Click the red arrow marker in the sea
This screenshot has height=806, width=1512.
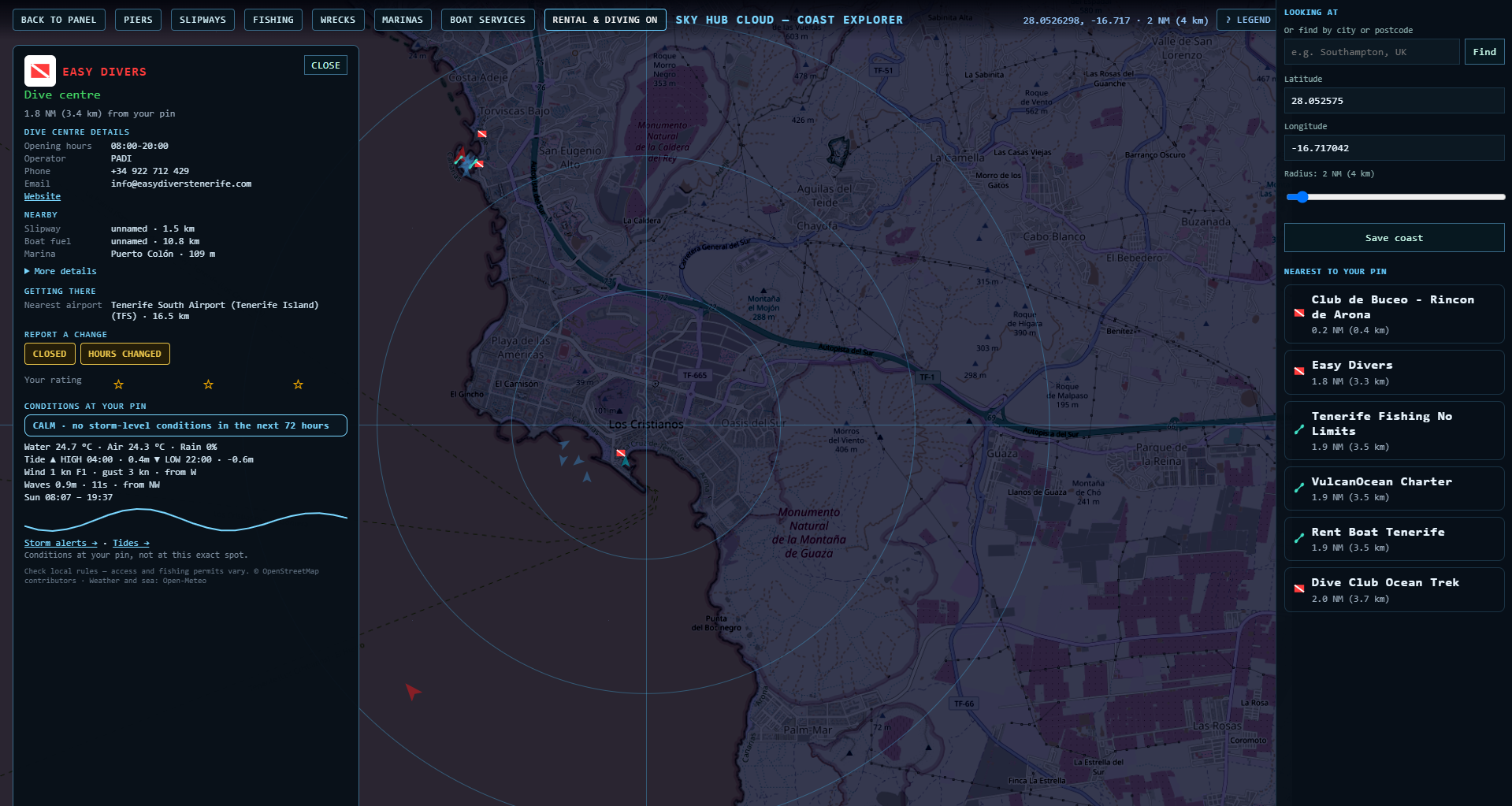click(x=412, y=691)
